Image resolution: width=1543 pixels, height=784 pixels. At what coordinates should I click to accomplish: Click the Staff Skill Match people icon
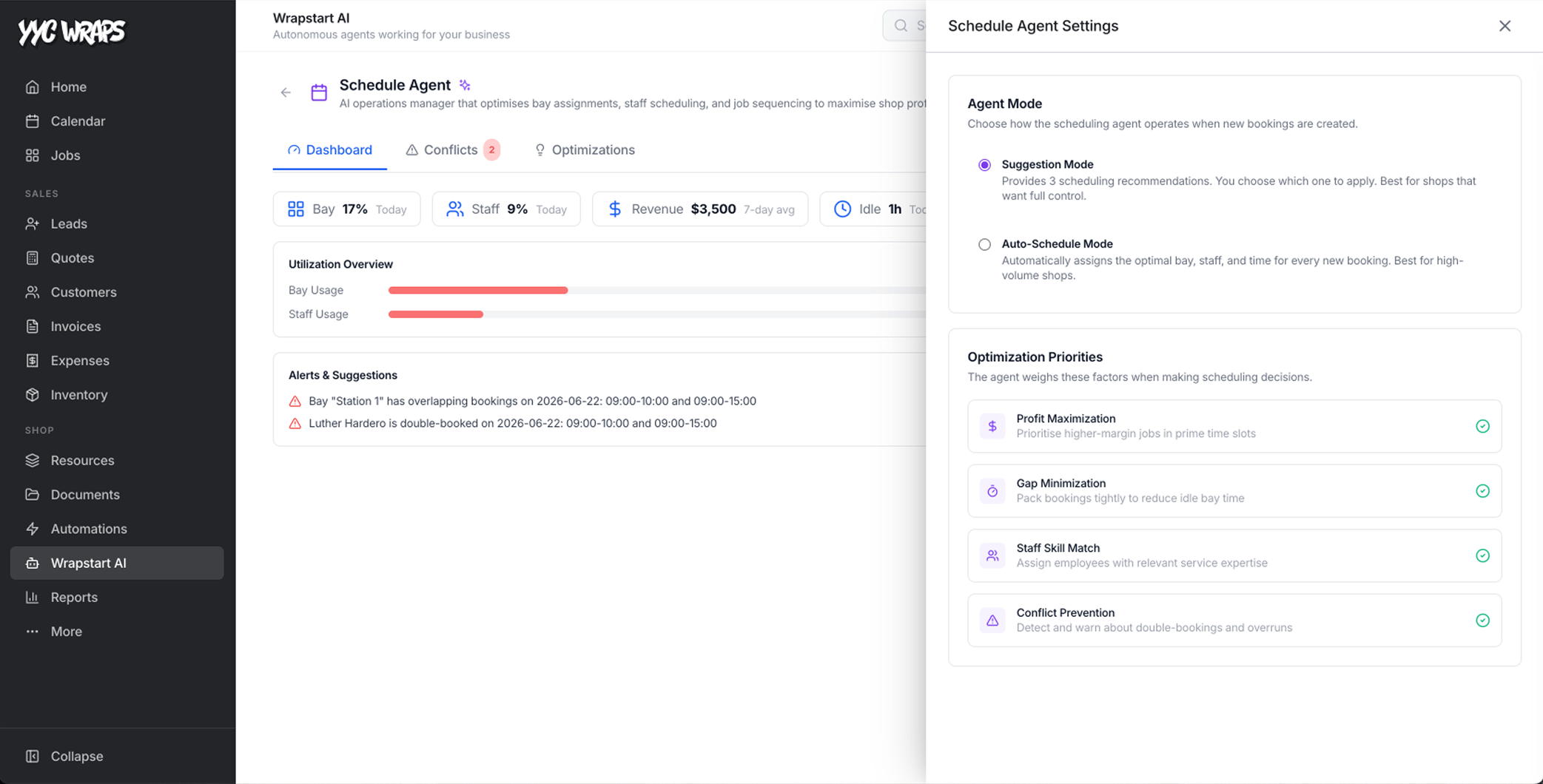[992, 555]
